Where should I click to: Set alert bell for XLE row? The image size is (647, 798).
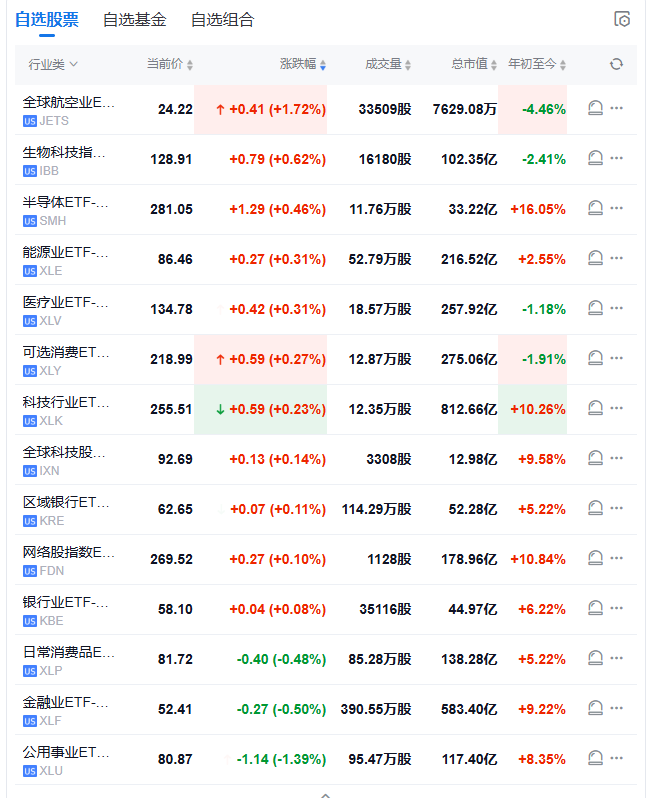(x=596, y=258)
